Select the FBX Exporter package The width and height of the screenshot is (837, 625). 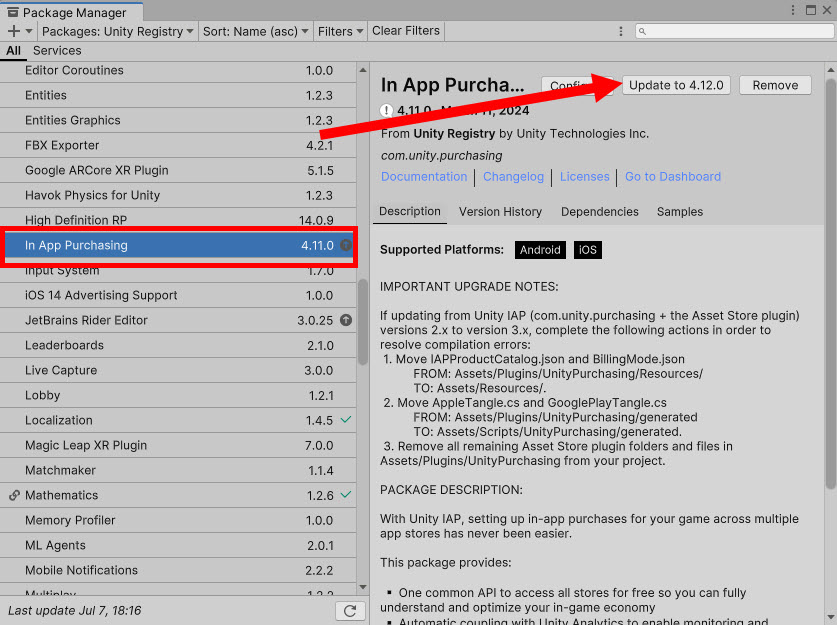[x=178, y=146]
